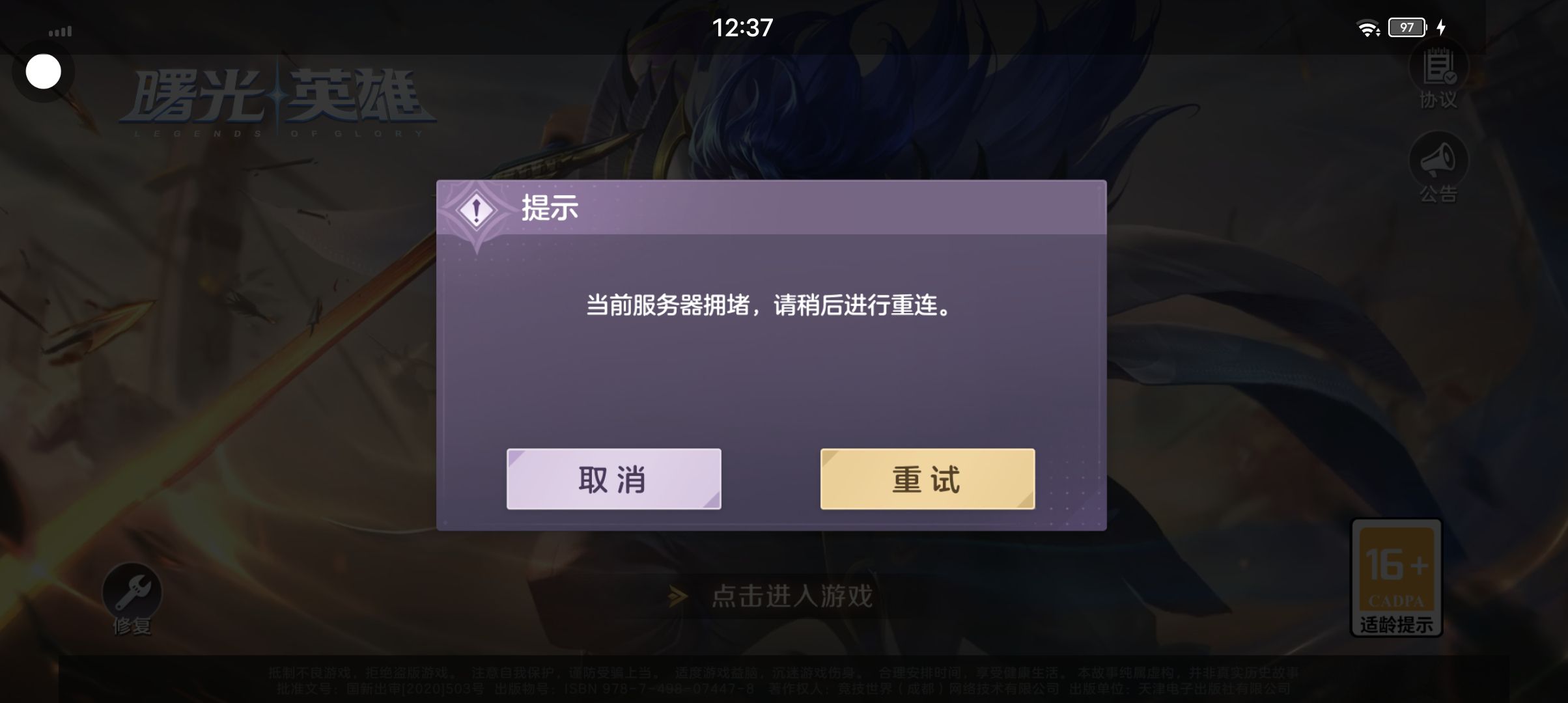
Task: Click the arrow beside 点击进入游戏
Action: (x=678, y=596)
